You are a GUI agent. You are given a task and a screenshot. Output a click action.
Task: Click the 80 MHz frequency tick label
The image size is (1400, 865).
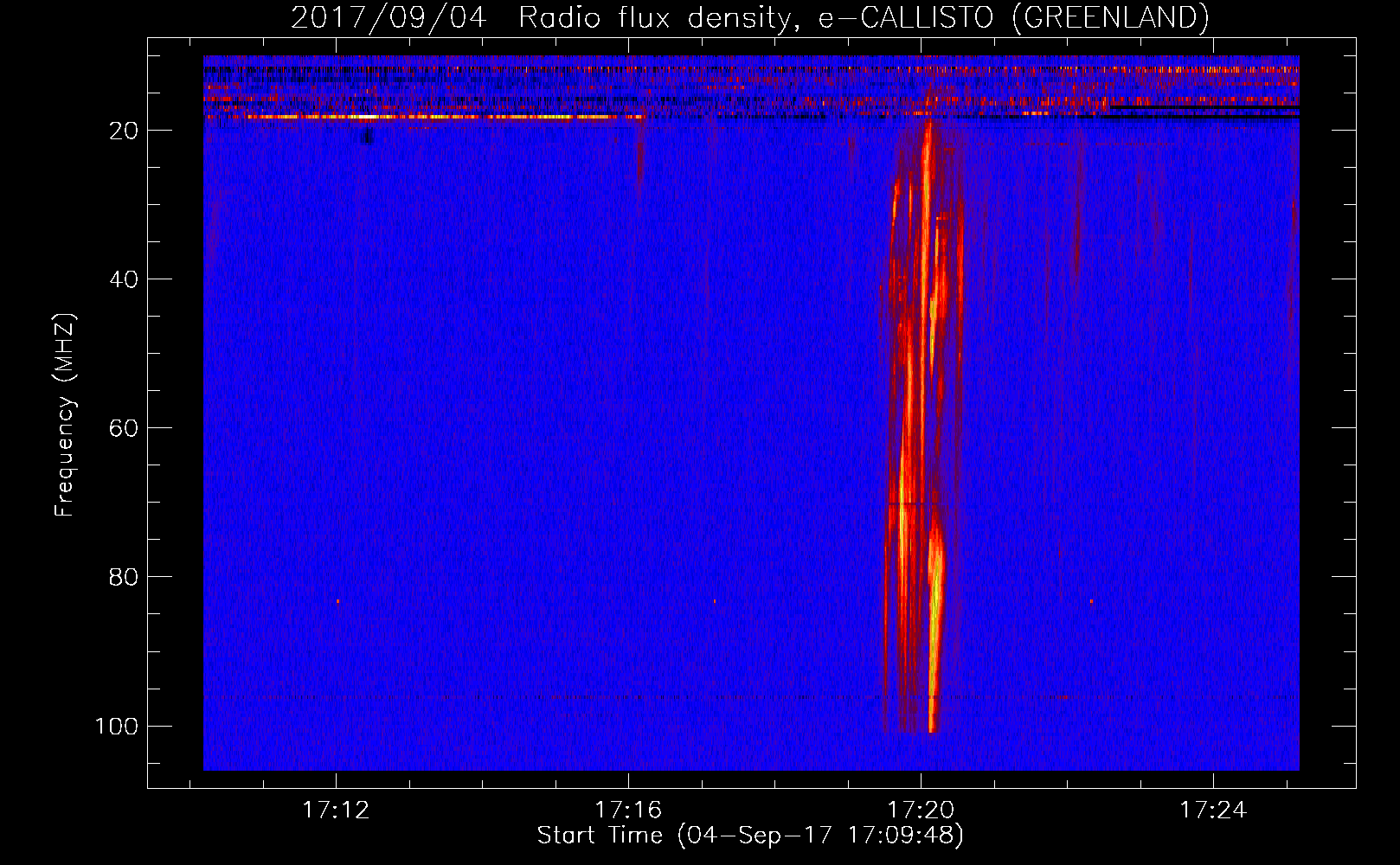(124, 577)
